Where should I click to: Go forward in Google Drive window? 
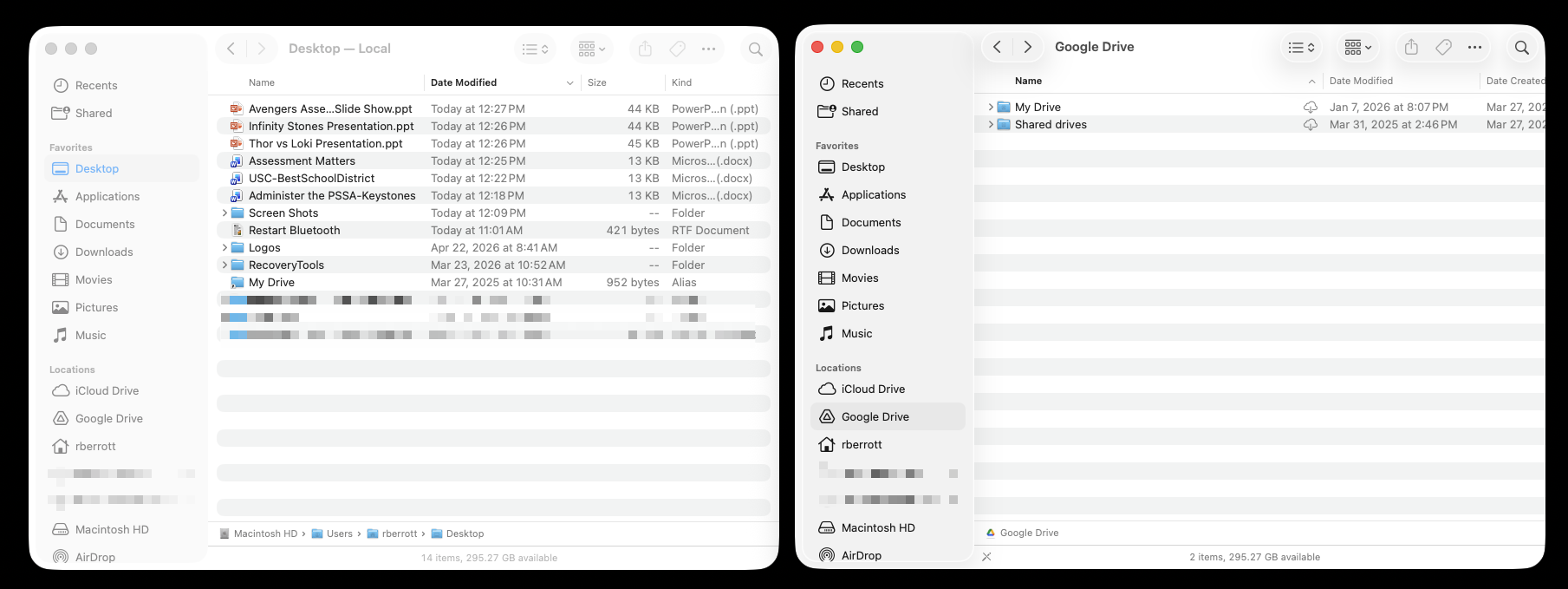[x=1028, y=47]
